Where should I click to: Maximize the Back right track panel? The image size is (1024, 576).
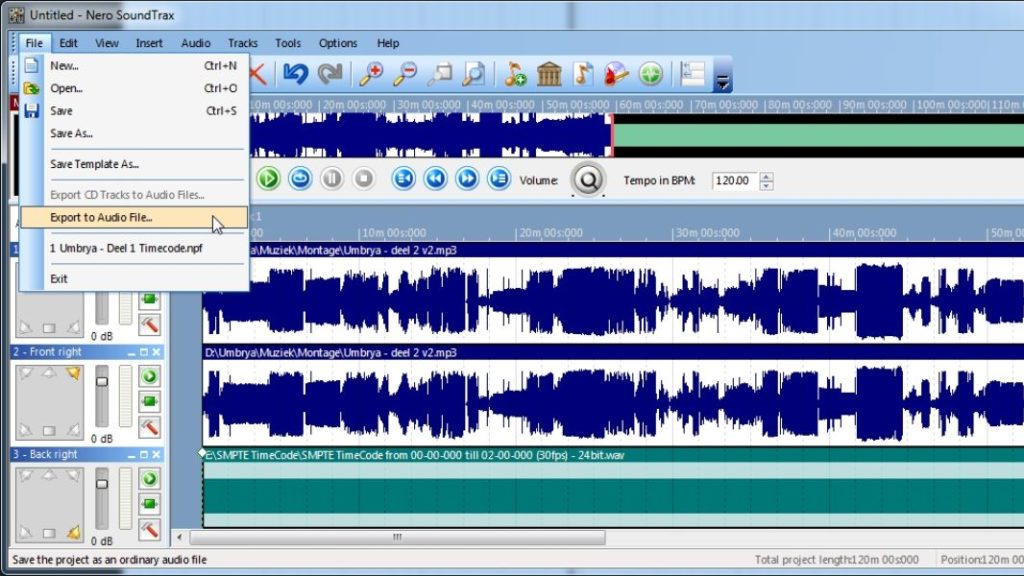(x=143, y=454)
